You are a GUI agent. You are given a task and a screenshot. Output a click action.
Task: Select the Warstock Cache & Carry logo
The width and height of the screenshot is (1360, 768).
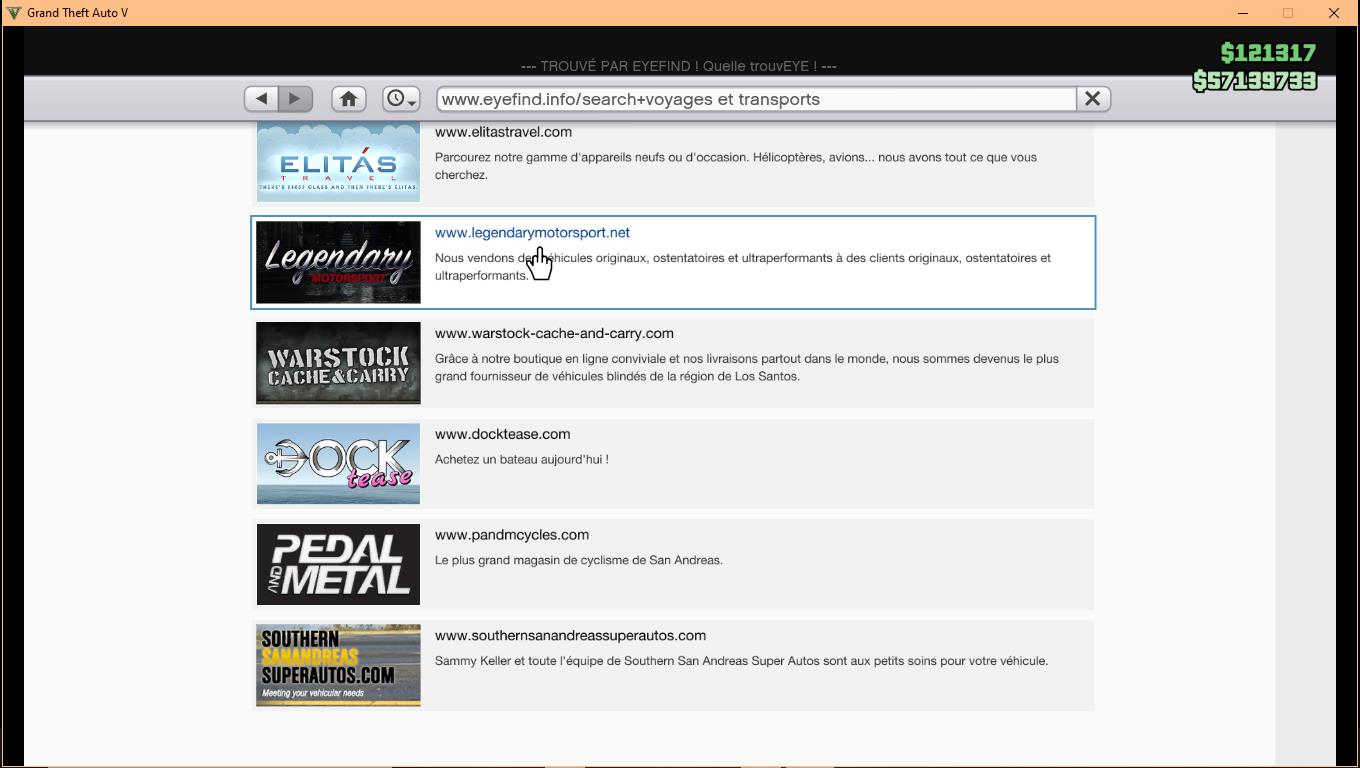click(x=338, y=363)
